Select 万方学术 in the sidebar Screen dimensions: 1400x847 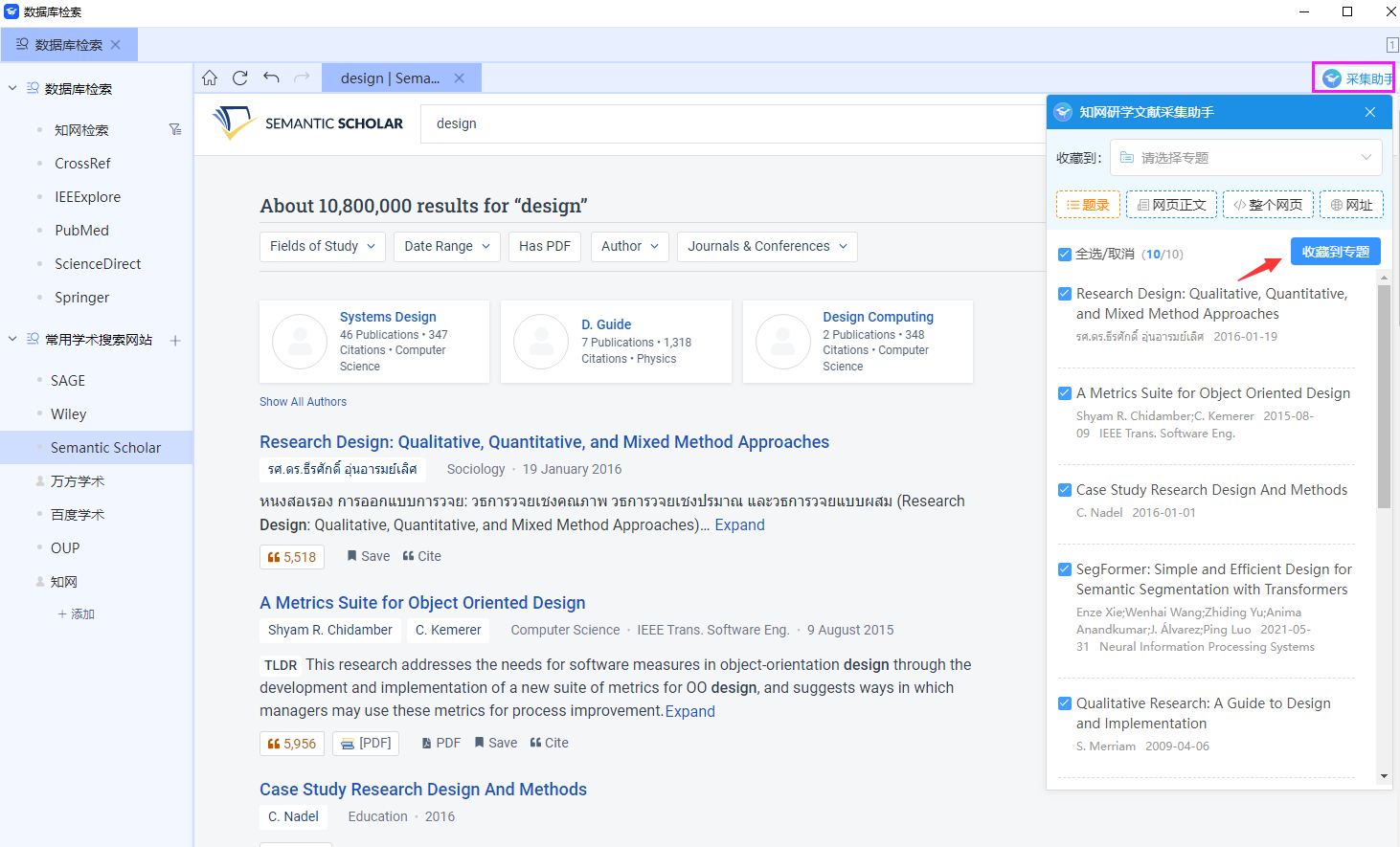78,481
